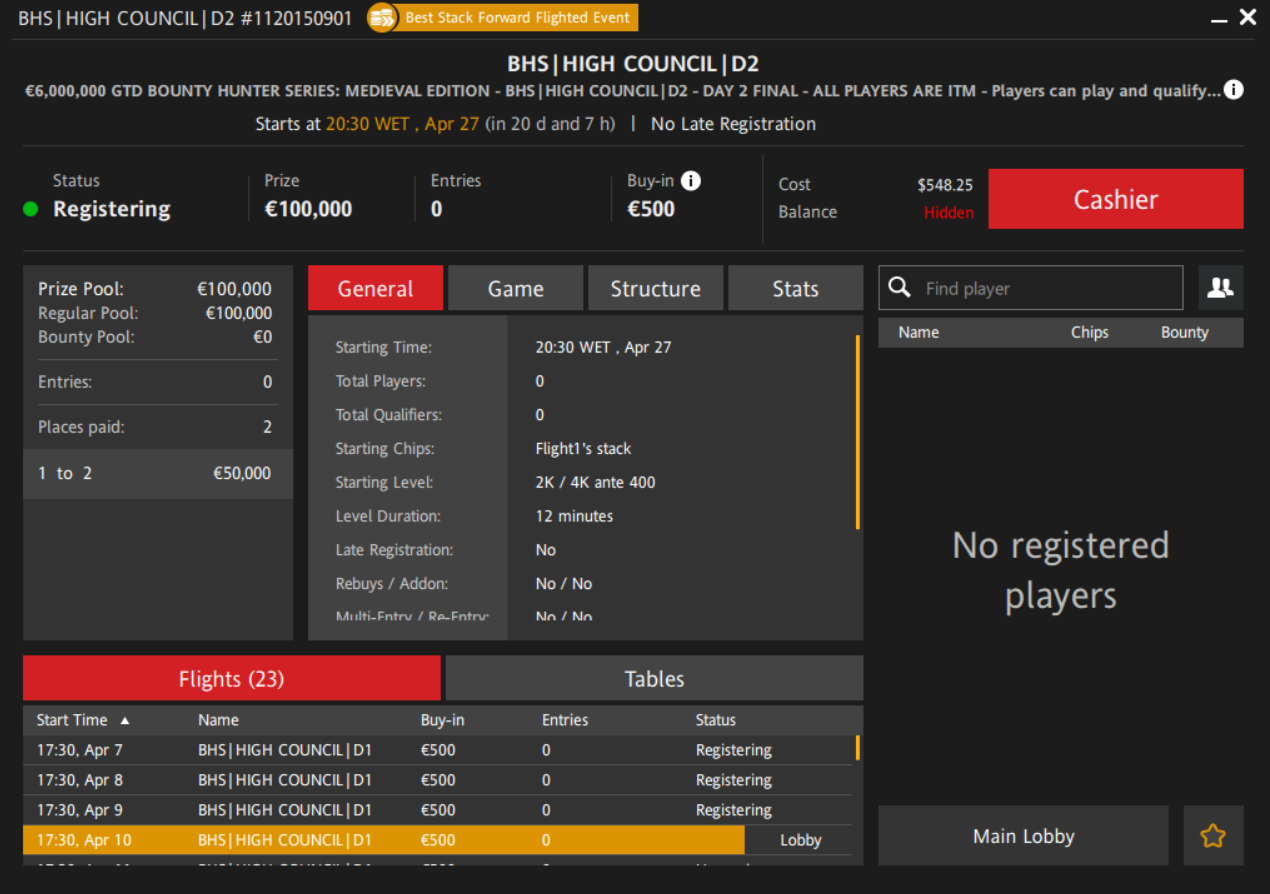This screenshot has height=894, width=1270.
Task: Click the Buy-in info icon
Action: tap(691, 181)
